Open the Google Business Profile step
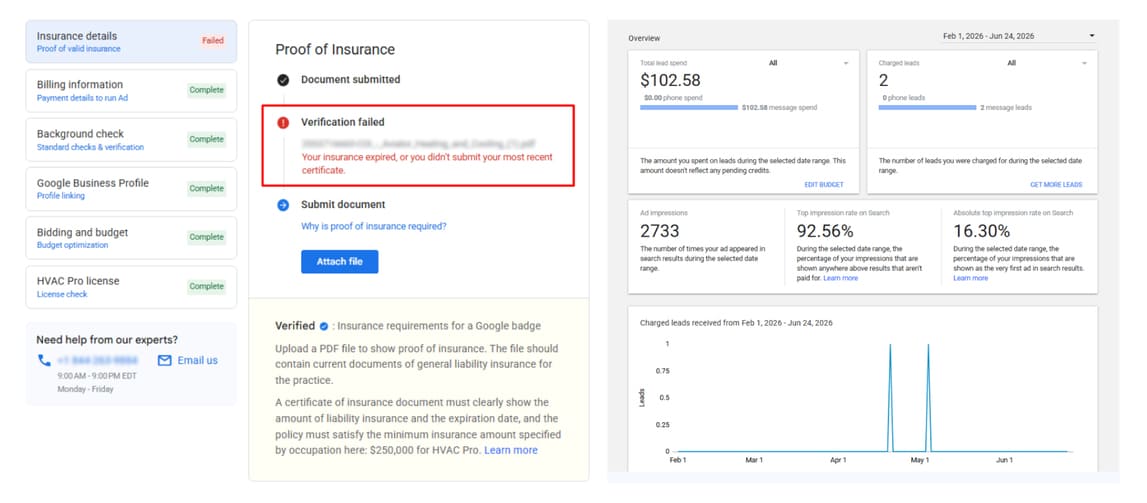 (131, 189)
